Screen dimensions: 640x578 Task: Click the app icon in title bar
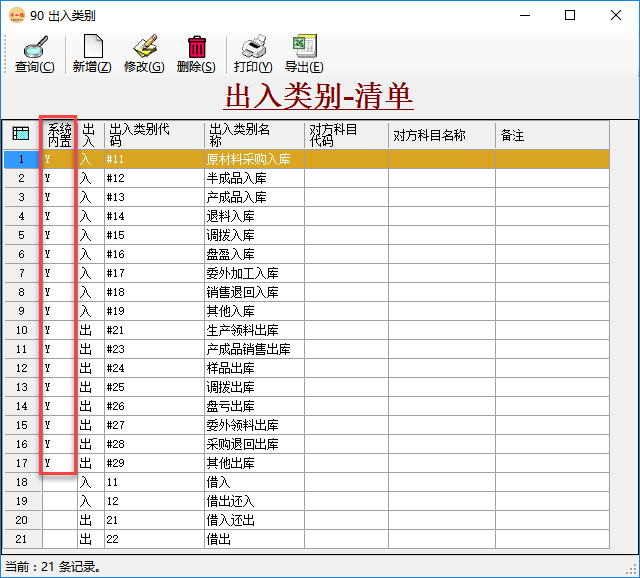[x=16, y=15]
